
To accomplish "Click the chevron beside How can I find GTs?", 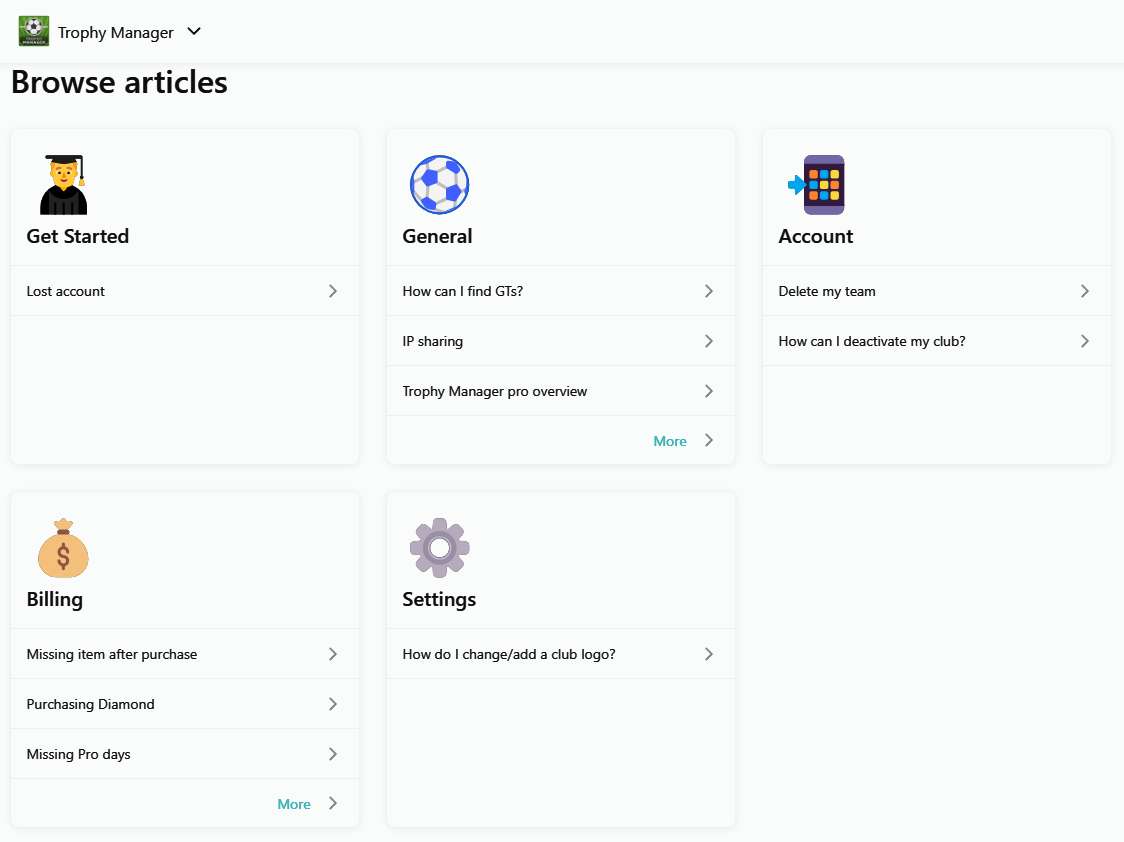I will click(708, 291).
